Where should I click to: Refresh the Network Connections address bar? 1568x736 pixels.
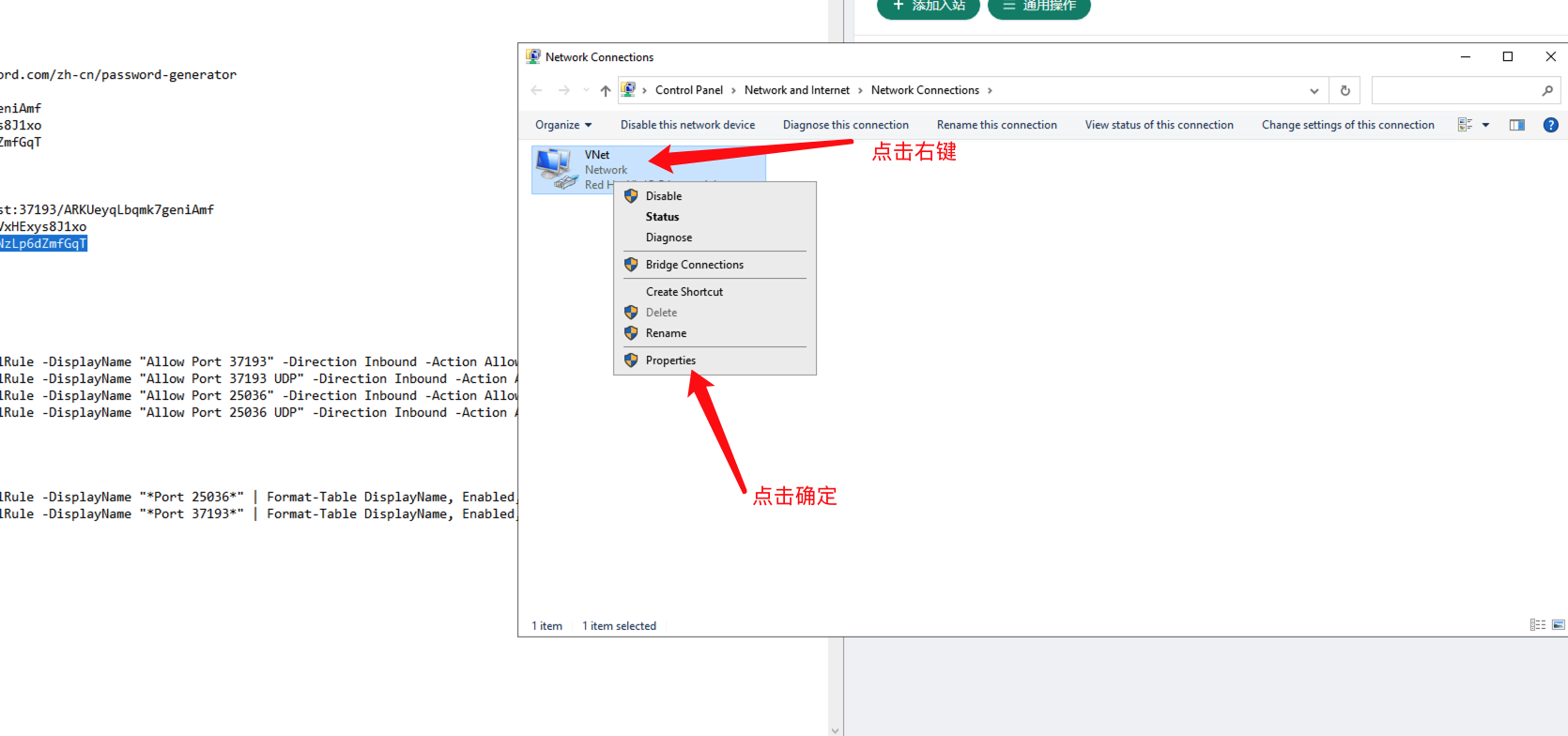pos(1345,91)
